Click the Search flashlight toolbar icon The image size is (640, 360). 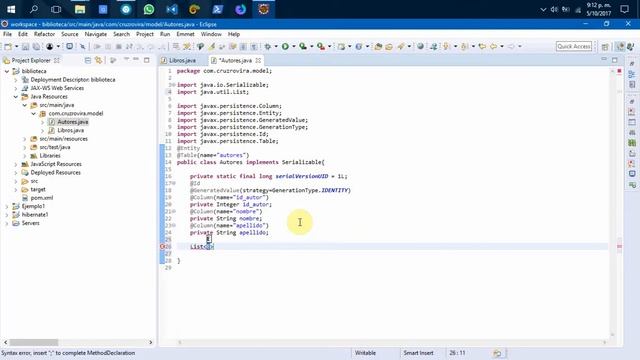coord(401,47)
